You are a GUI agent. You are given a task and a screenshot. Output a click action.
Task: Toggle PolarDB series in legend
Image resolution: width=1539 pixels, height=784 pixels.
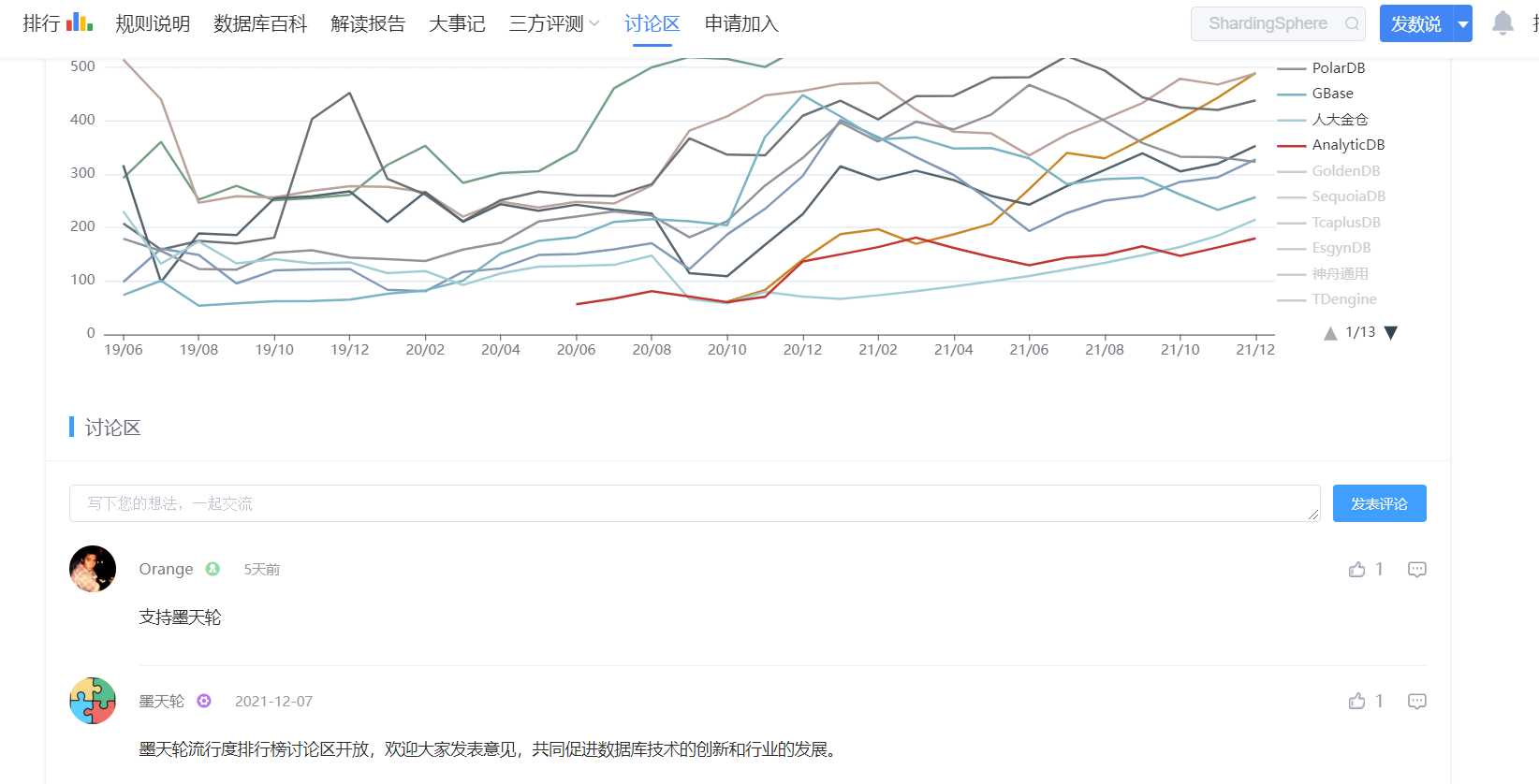click(x=1322, y=68)
